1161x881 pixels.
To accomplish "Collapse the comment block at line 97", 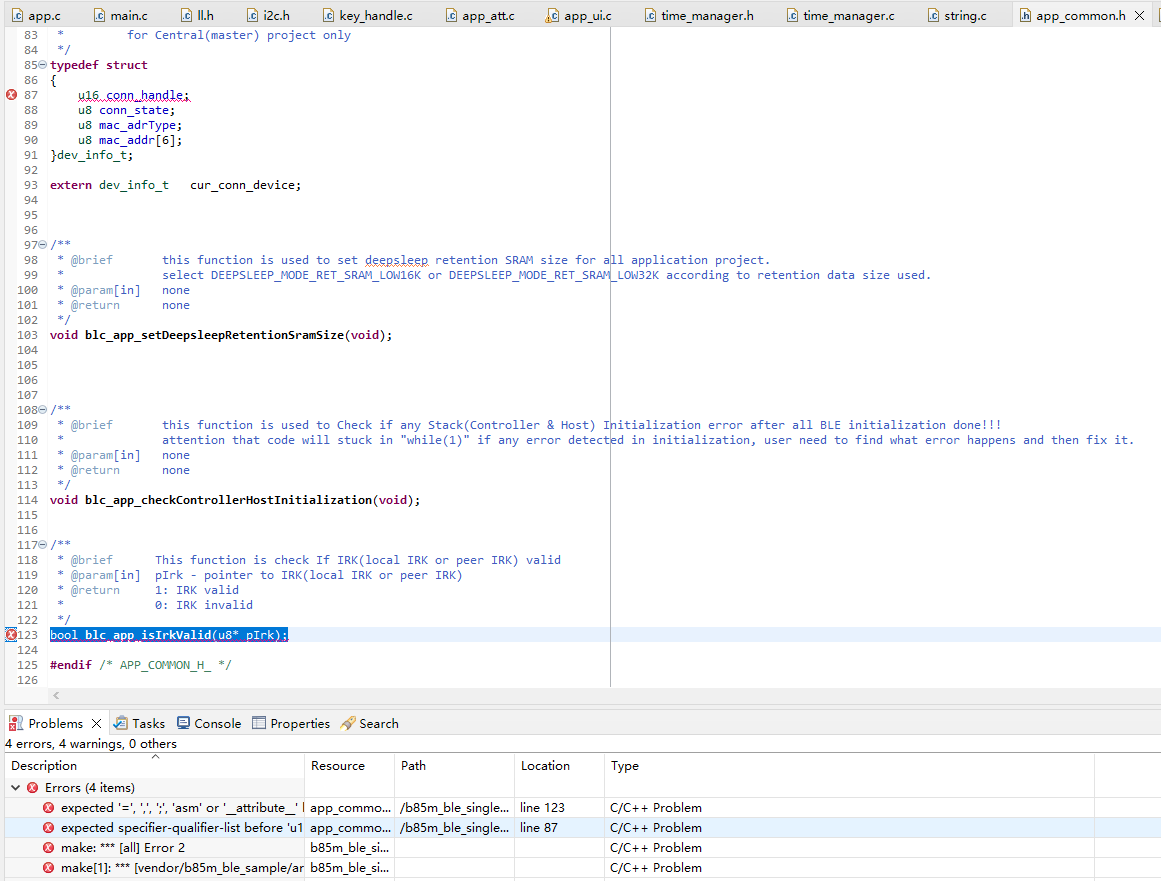I will pyautogui.click(x=42, y=244).
